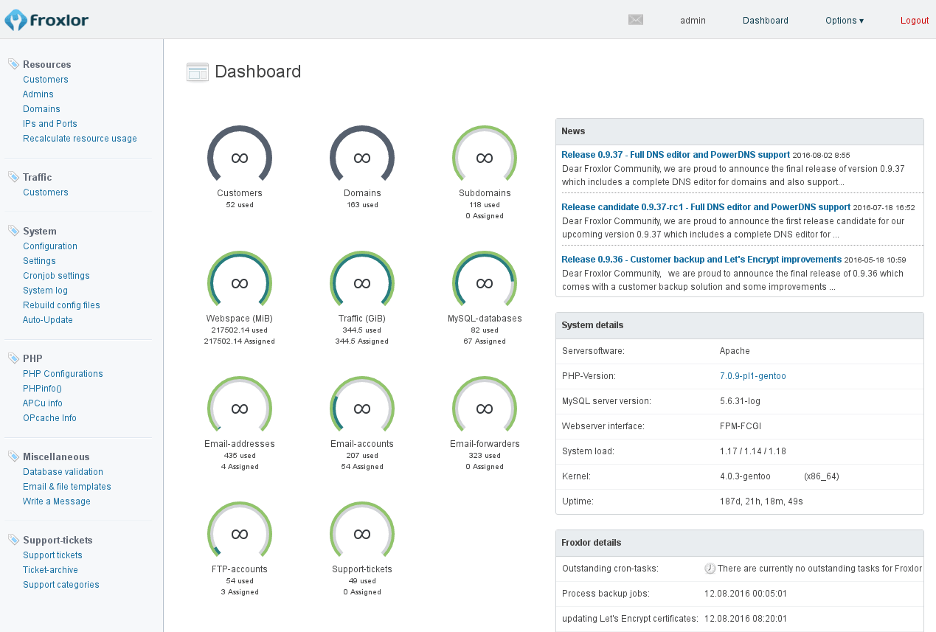Viewport: 936px width, 632px height.
Task: Open Cronjob settings
Action: [x=56, y=276]
